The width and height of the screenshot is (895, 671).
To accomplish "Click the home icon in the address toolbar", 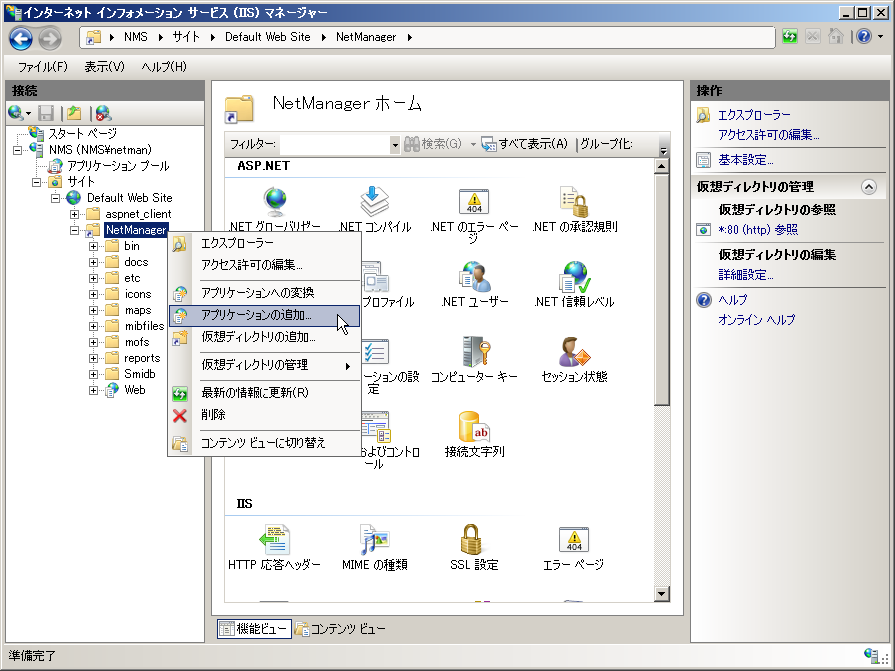I will [836, 37].
